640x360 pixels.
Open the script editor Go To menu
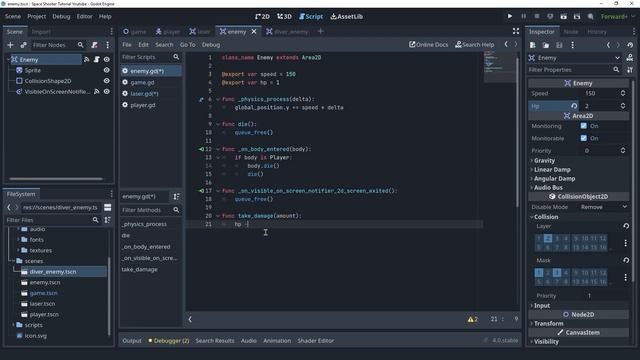[x=188, y=44]
